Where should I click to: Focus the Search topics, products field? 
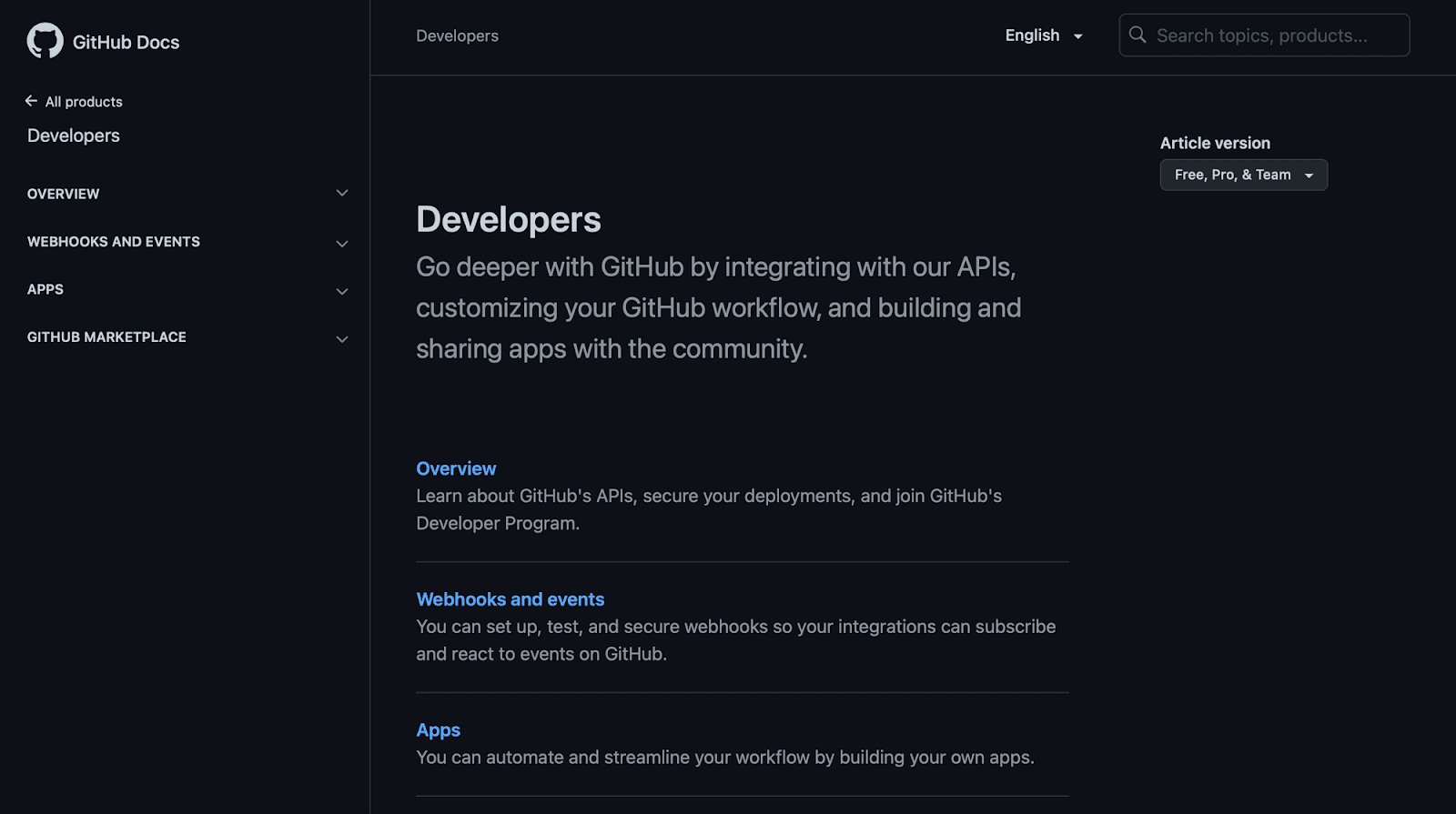pos(1264,35)
